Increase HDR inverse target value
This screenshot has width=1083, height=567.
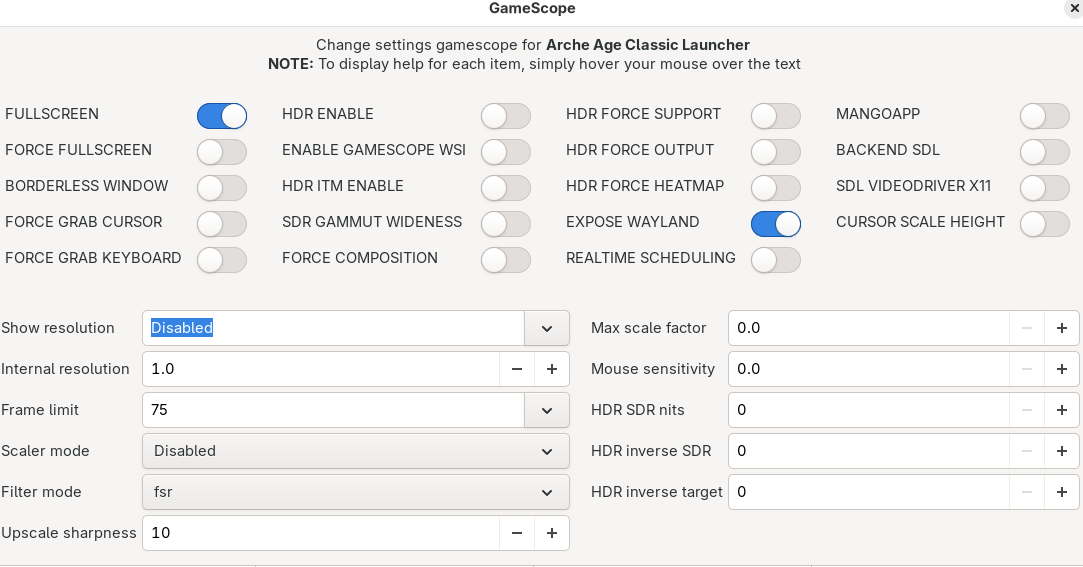click(x=1061, y=492)
